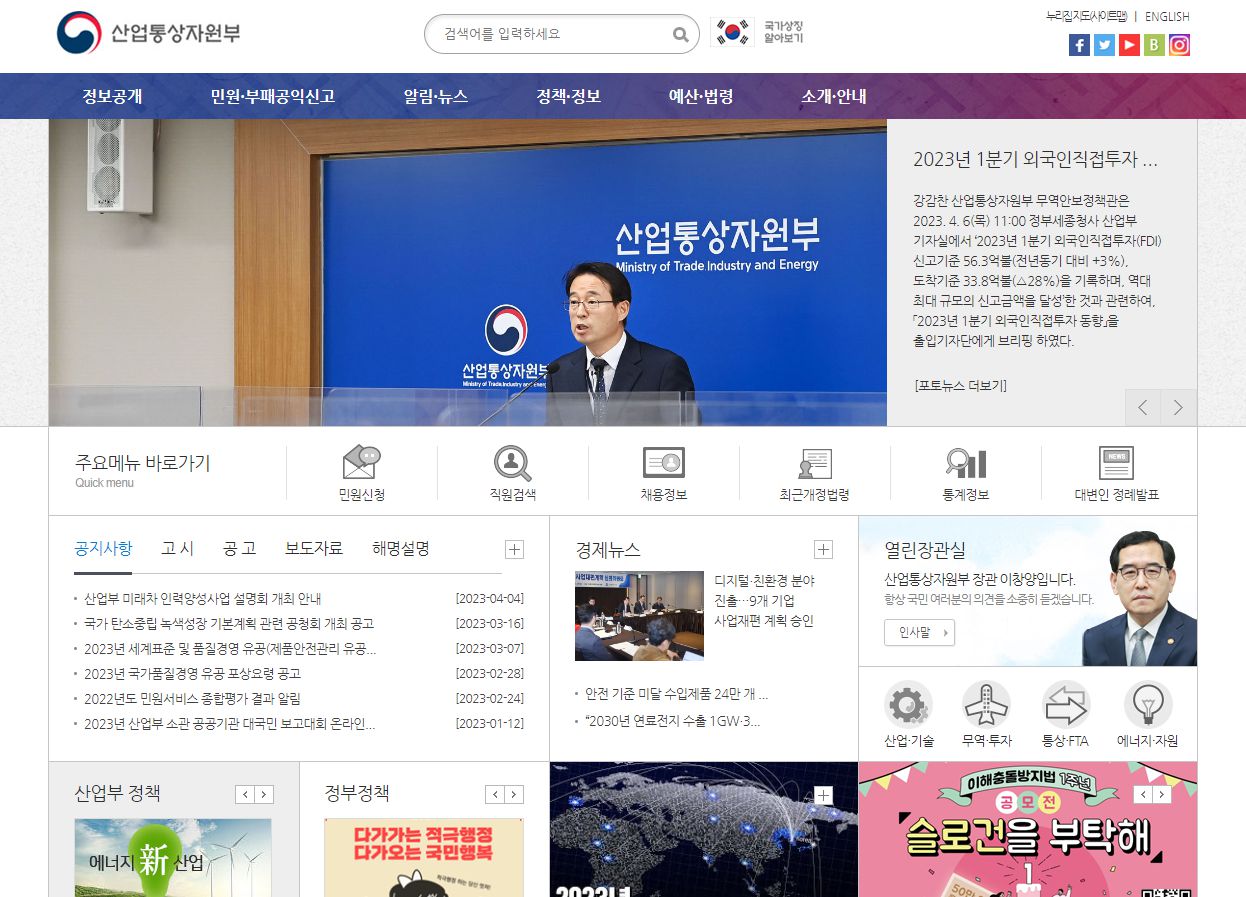Select the 통상·FTA arrows icon
The width and height of the screenshot is (1246, 897).
[1067, 706]
